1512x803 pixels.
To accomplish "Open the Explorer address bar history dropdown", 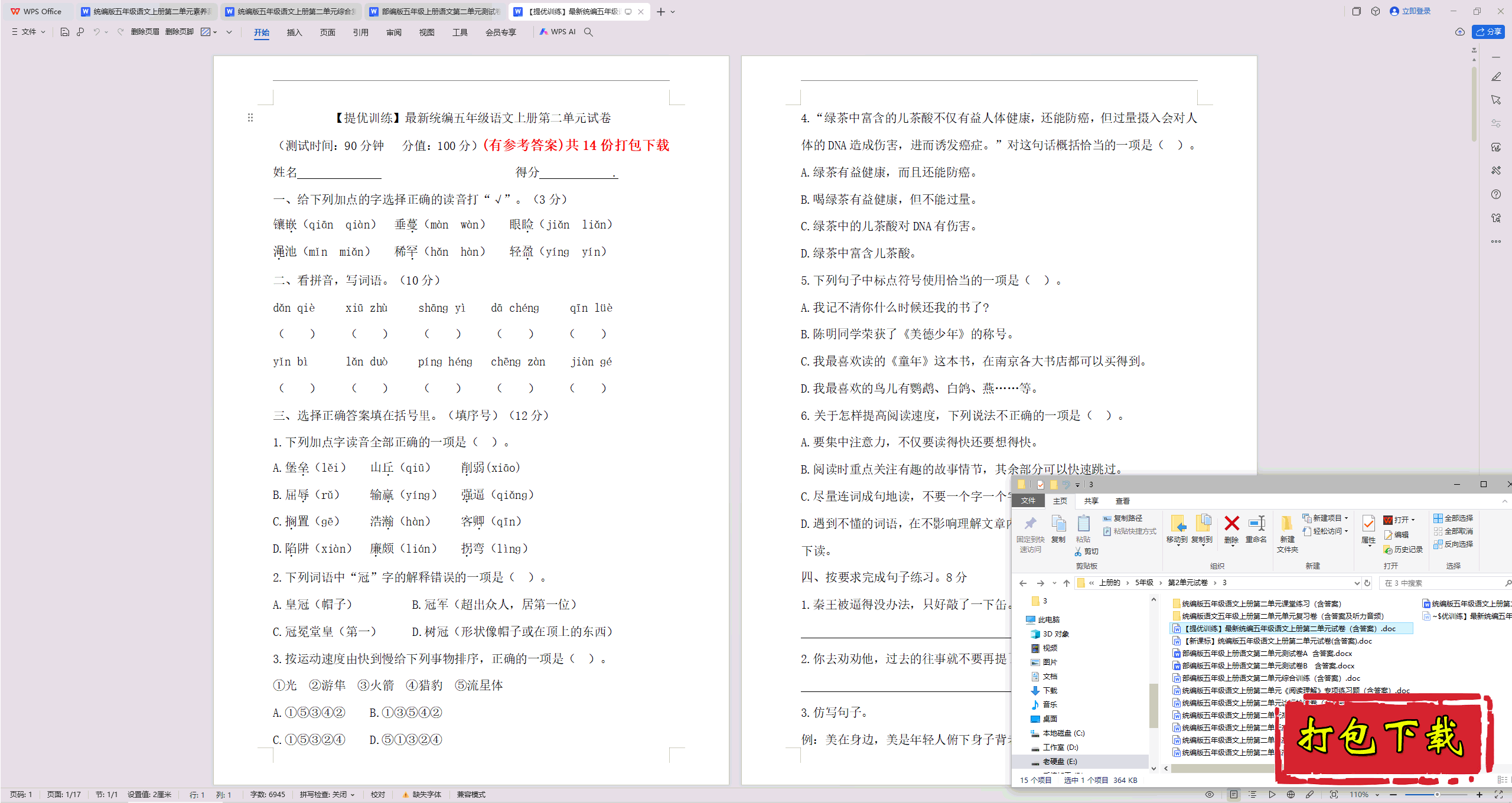I will click(x=1357, y=583).
